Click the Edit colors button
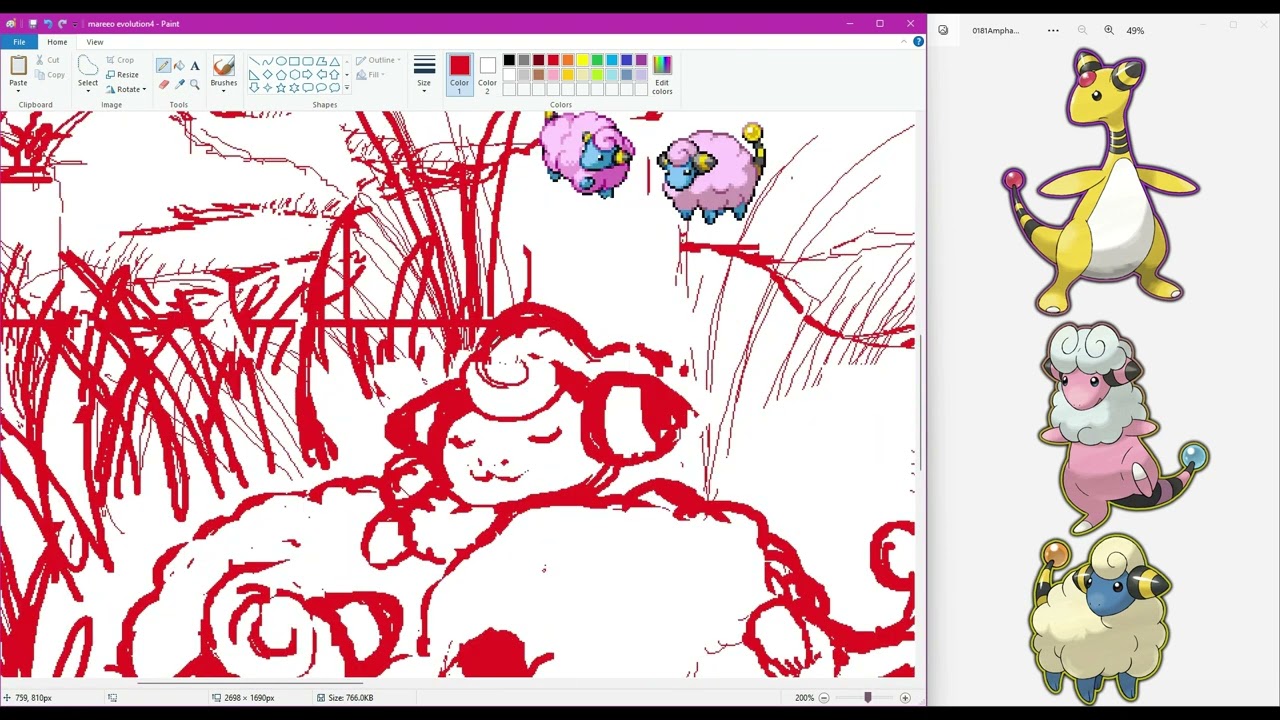The height and width of the screenshot is (720, 1280). coord(662,74)
